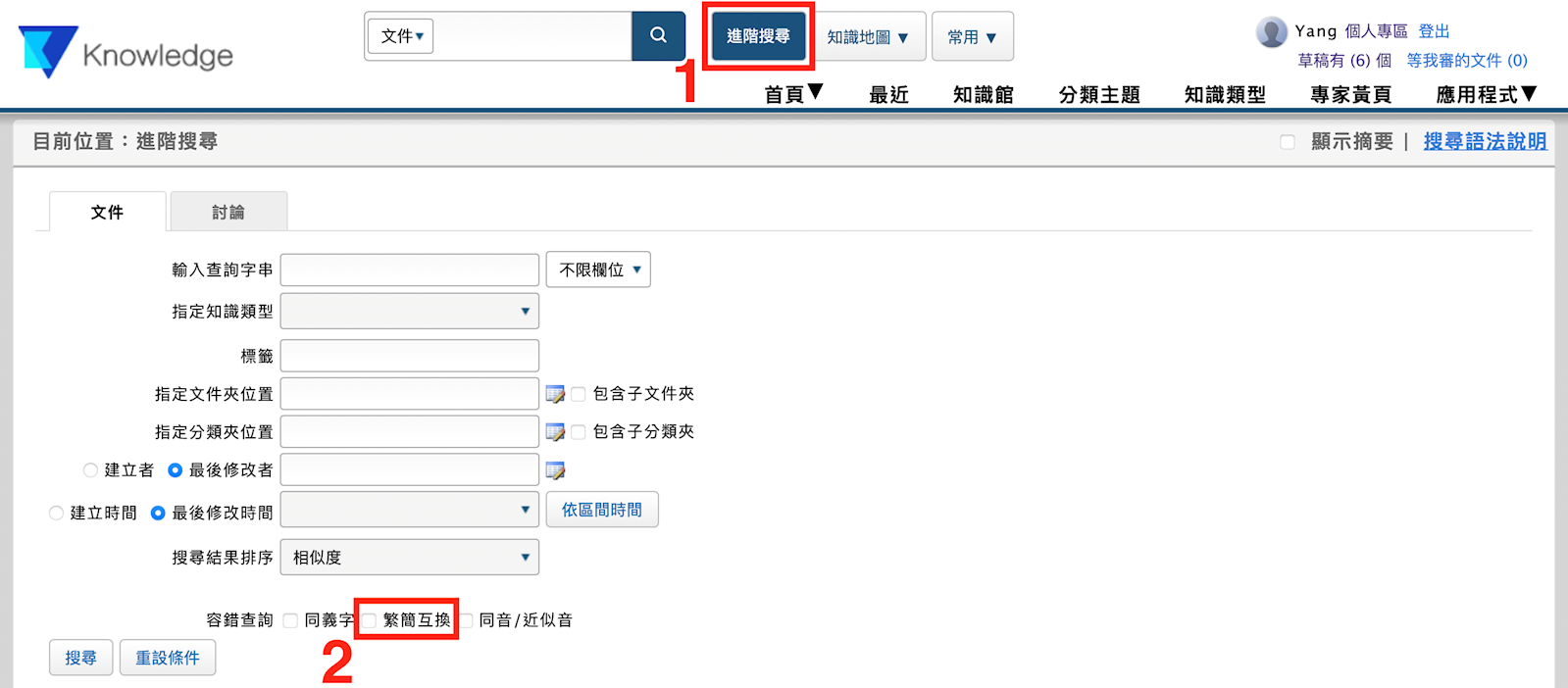Enable 繁簡互換 checkbox

pyautogui.click(x=370, y=620)
